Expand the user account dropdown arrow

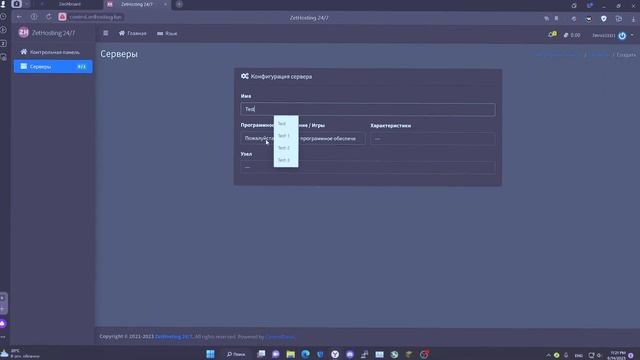click(632, 35)
